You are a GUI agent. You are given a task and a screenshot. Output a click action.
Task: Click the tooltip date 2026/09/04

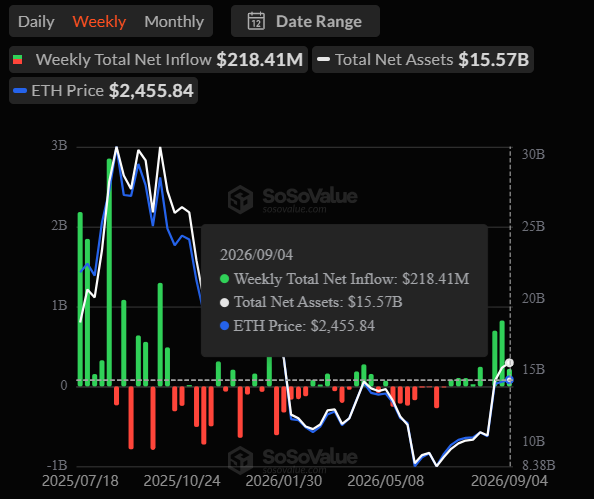tap(256, 255)
